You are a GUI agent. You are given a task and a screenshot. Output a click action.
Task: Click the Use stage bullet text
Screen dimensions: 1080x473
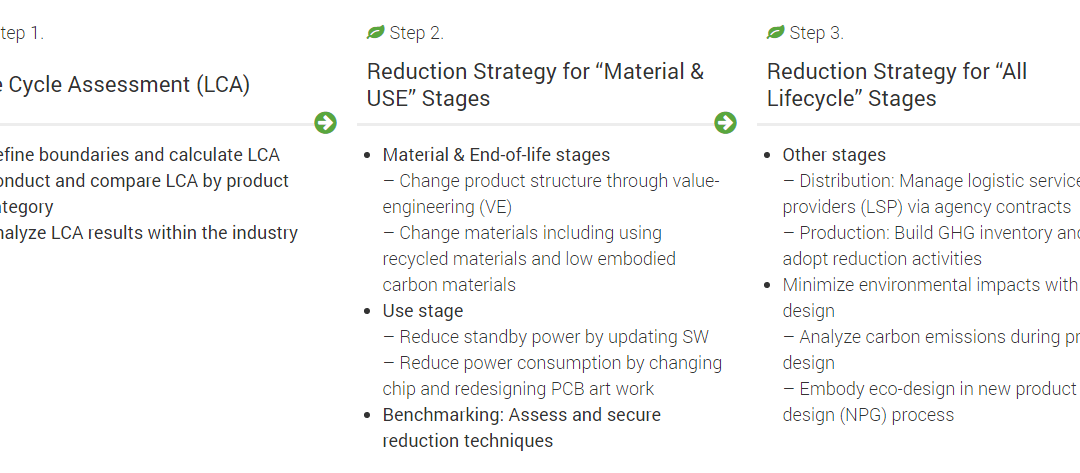click(423, 311)
